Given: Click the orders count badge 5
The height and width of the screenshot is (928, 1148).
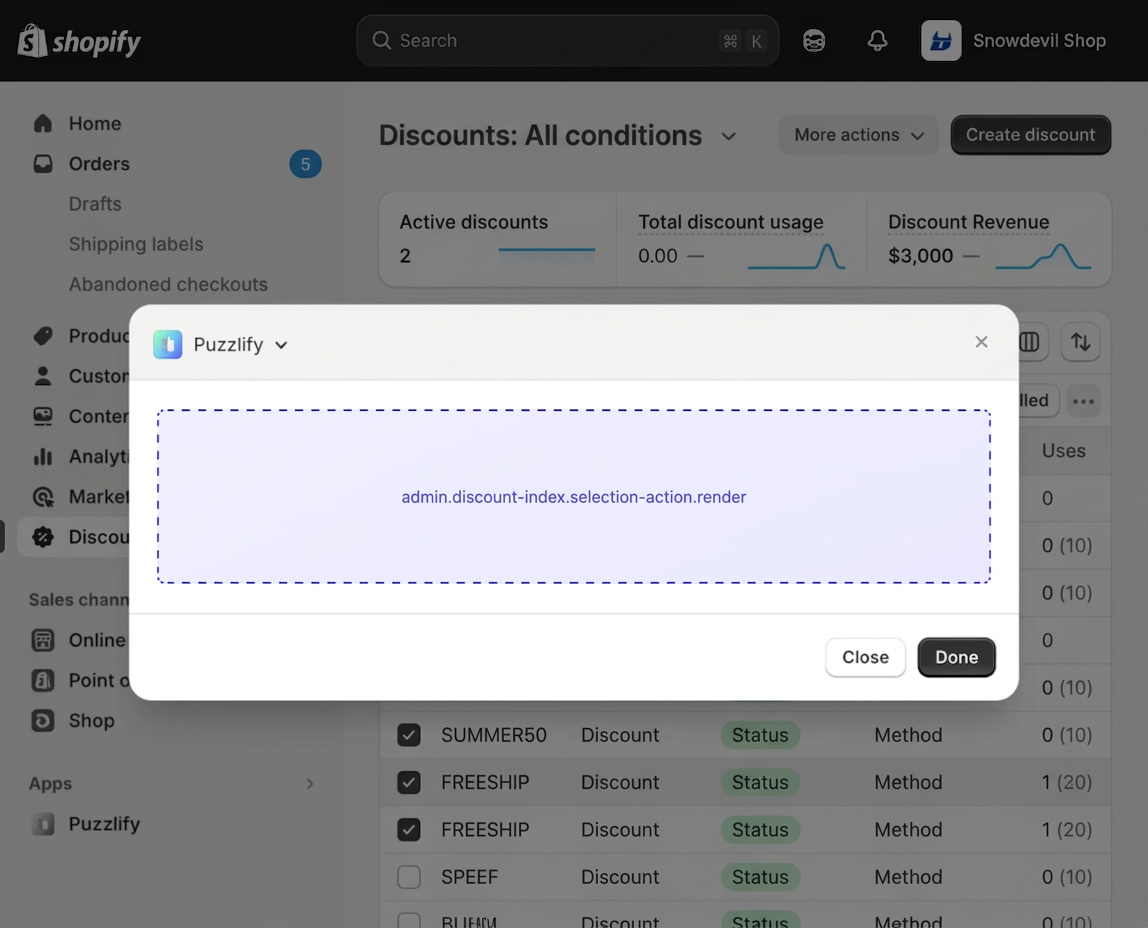Looking at the screenshot, I should click(305, 164).
